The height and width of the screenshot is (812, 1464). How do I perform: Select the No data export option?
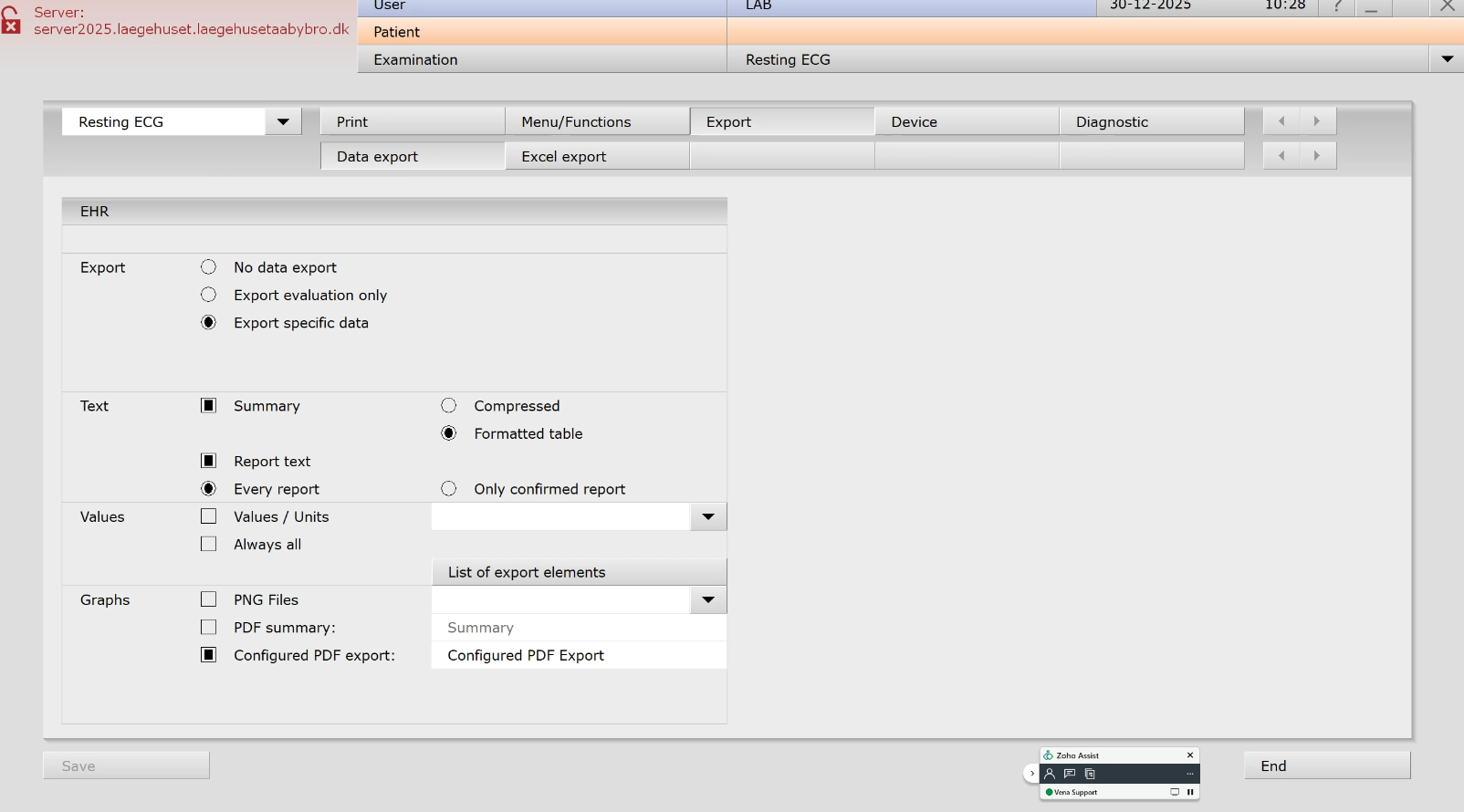[x=209, y=267]
